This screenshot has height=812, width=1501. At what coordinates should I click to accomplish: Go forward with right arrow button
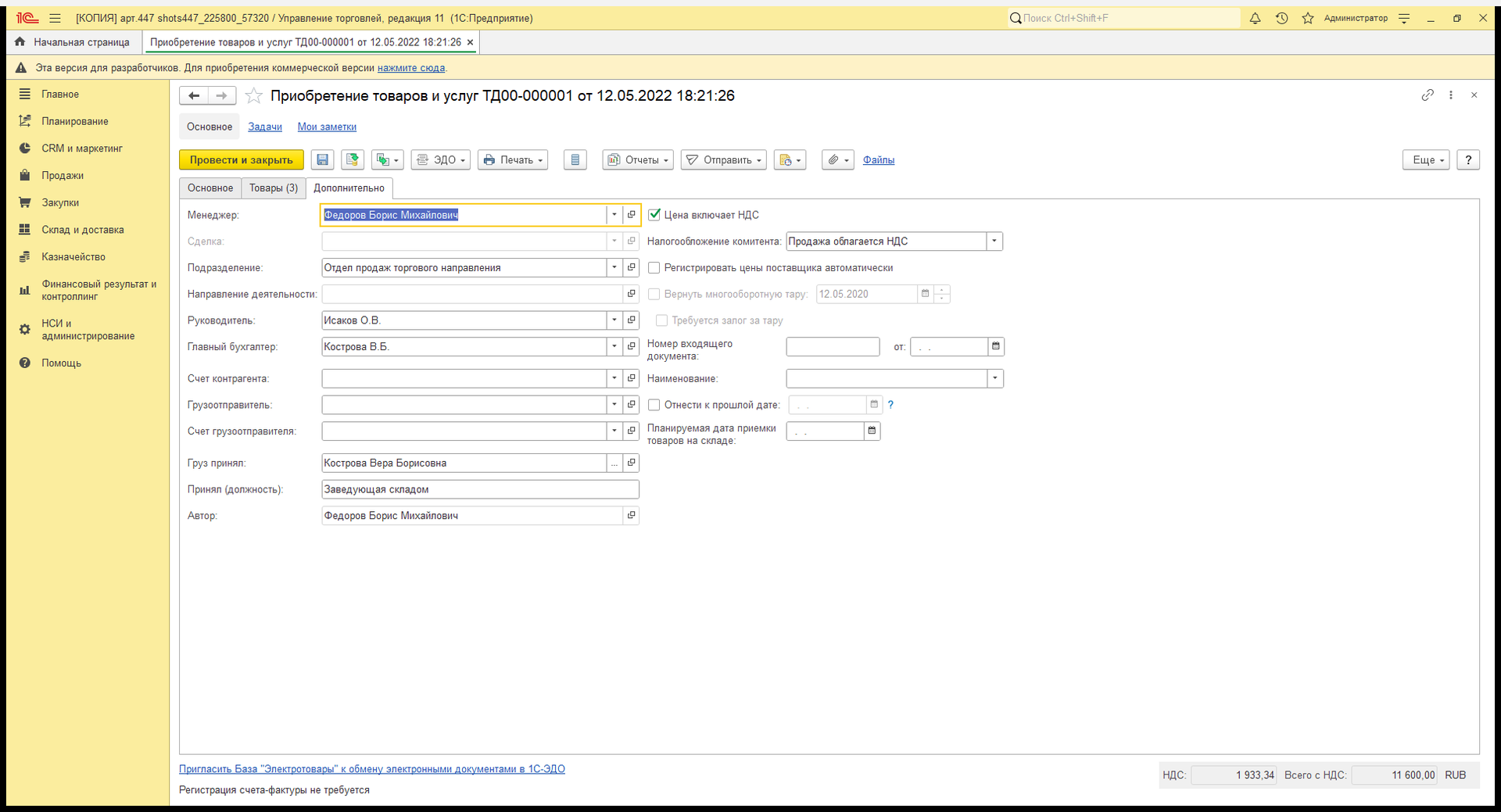(222, 96)
